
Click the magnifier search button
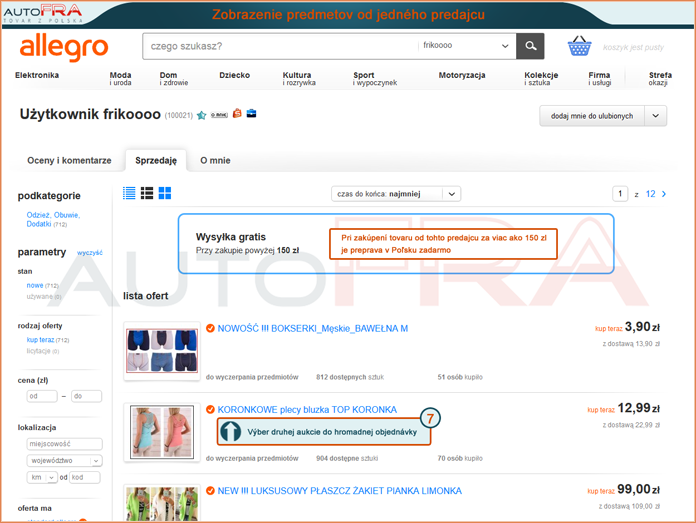coord(530,46)
